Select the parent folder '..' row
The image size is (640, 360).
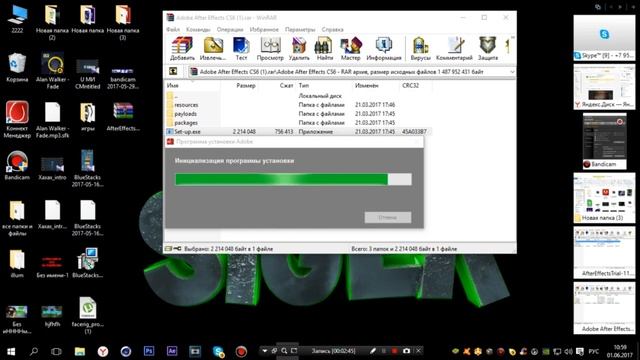(x=298, y=96)
